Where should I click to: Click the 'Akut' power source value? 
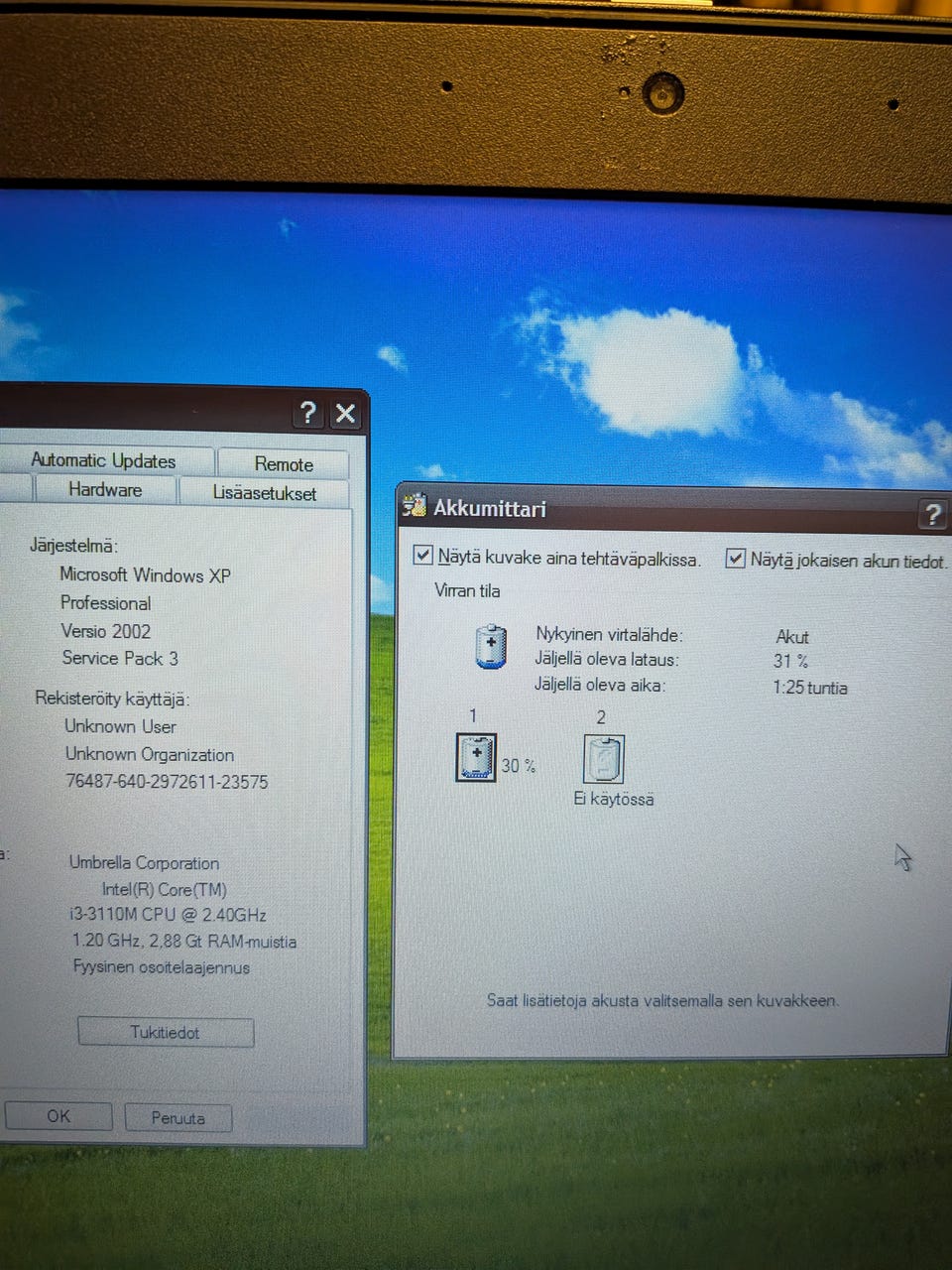click(792, 636)
